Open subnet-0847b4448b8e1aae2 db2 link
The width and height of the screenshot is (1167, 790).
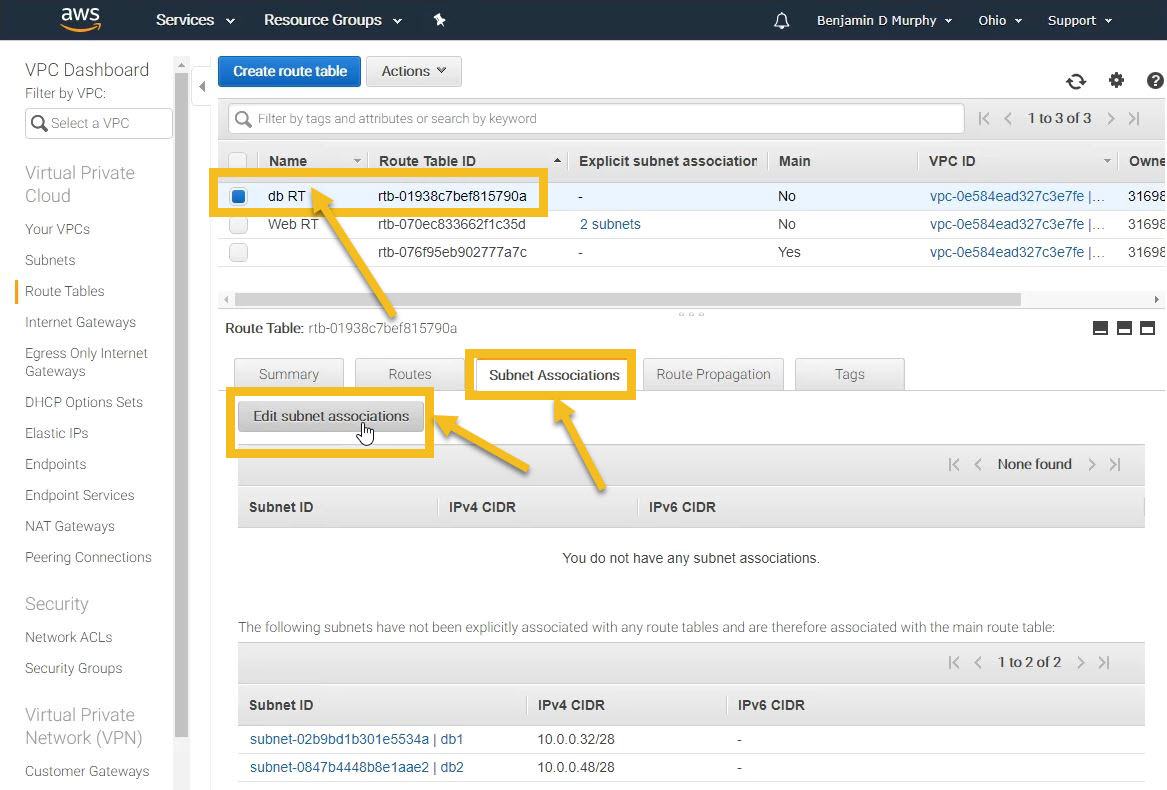(357, 767)
